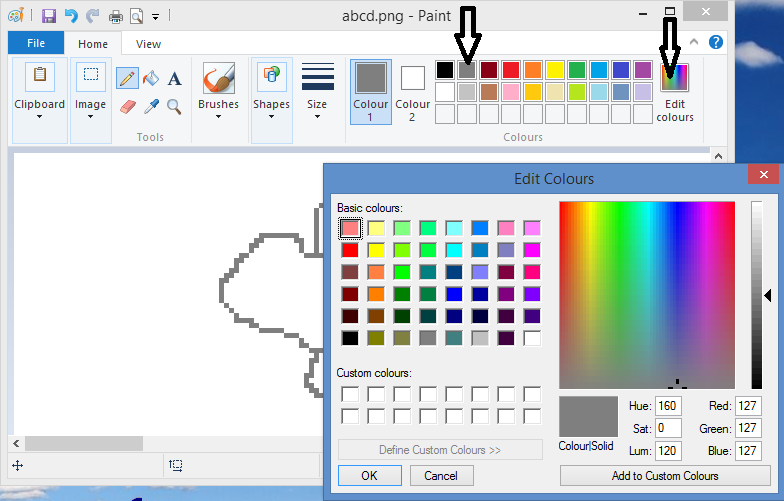
Task: Open the File menu
Action: point(36,43)
